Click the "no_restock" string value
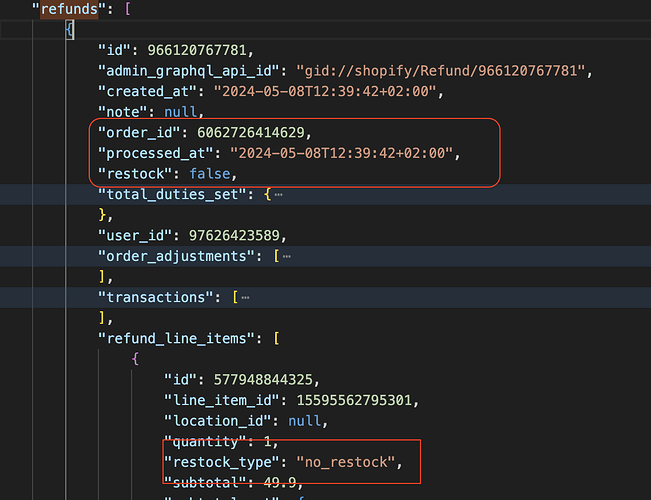651x500 pixels. pos(346,462)
